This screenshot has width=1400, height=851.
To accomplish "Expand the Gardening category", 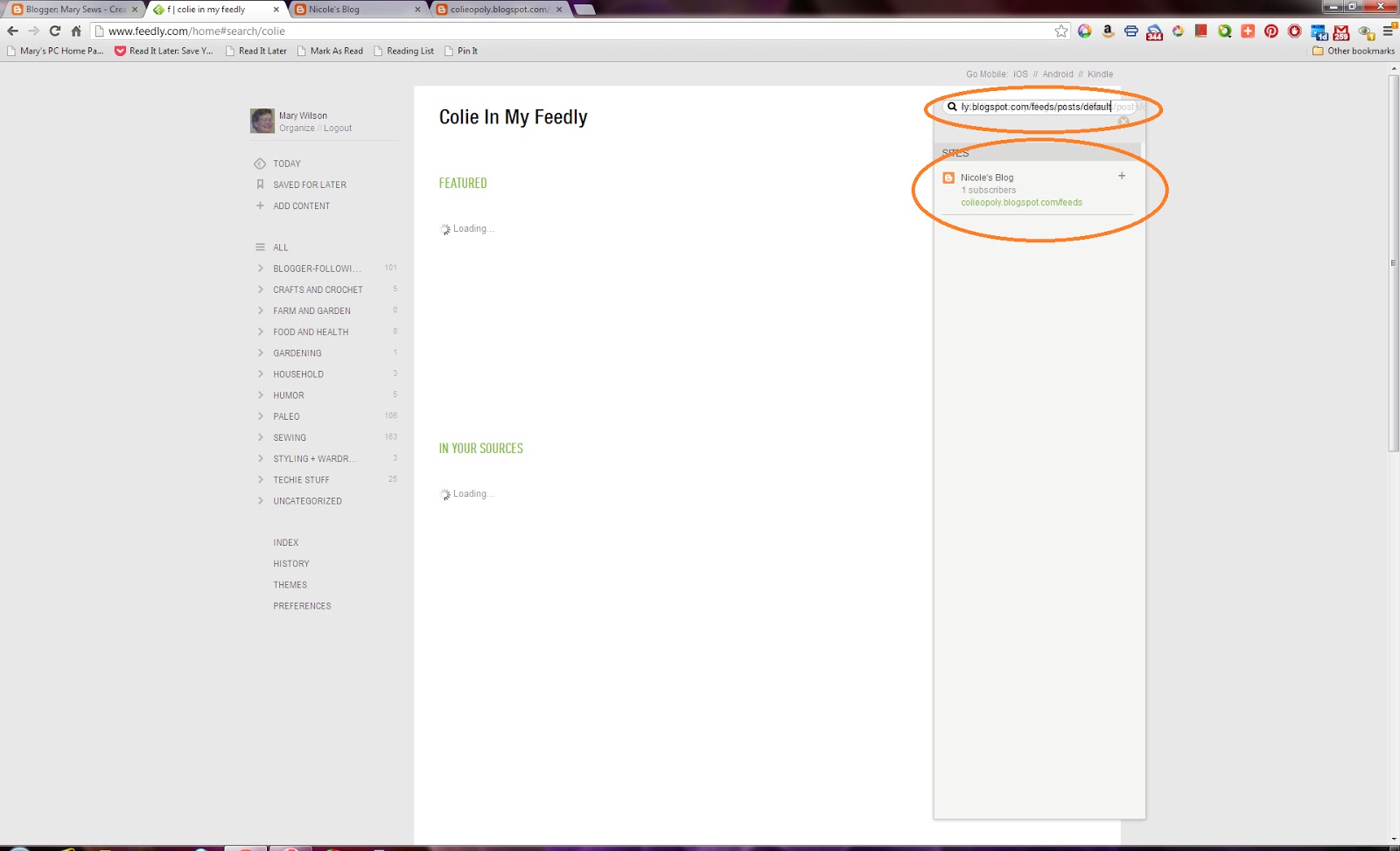I will [x=260, y=352].
